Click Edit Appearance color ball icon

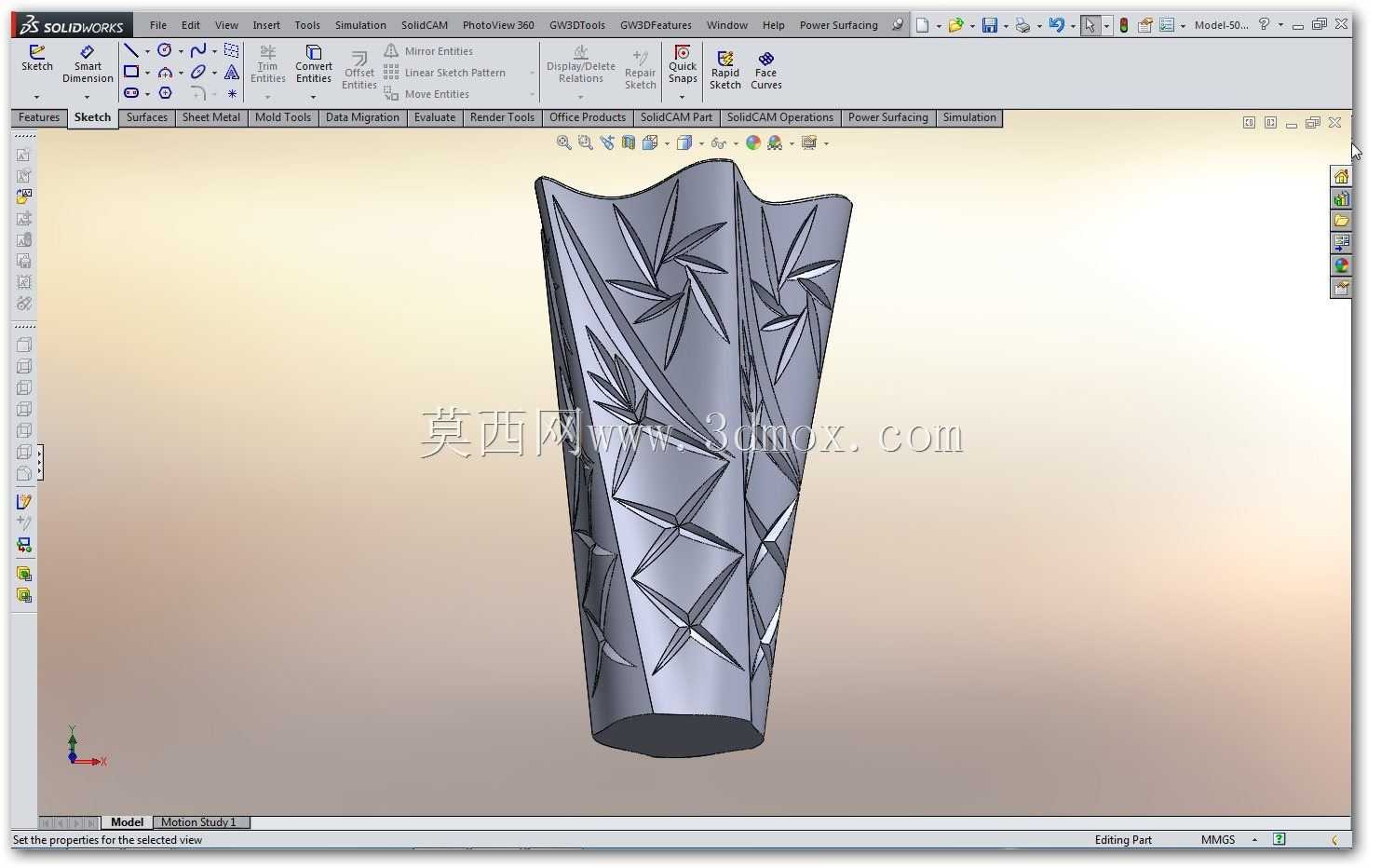753,142
